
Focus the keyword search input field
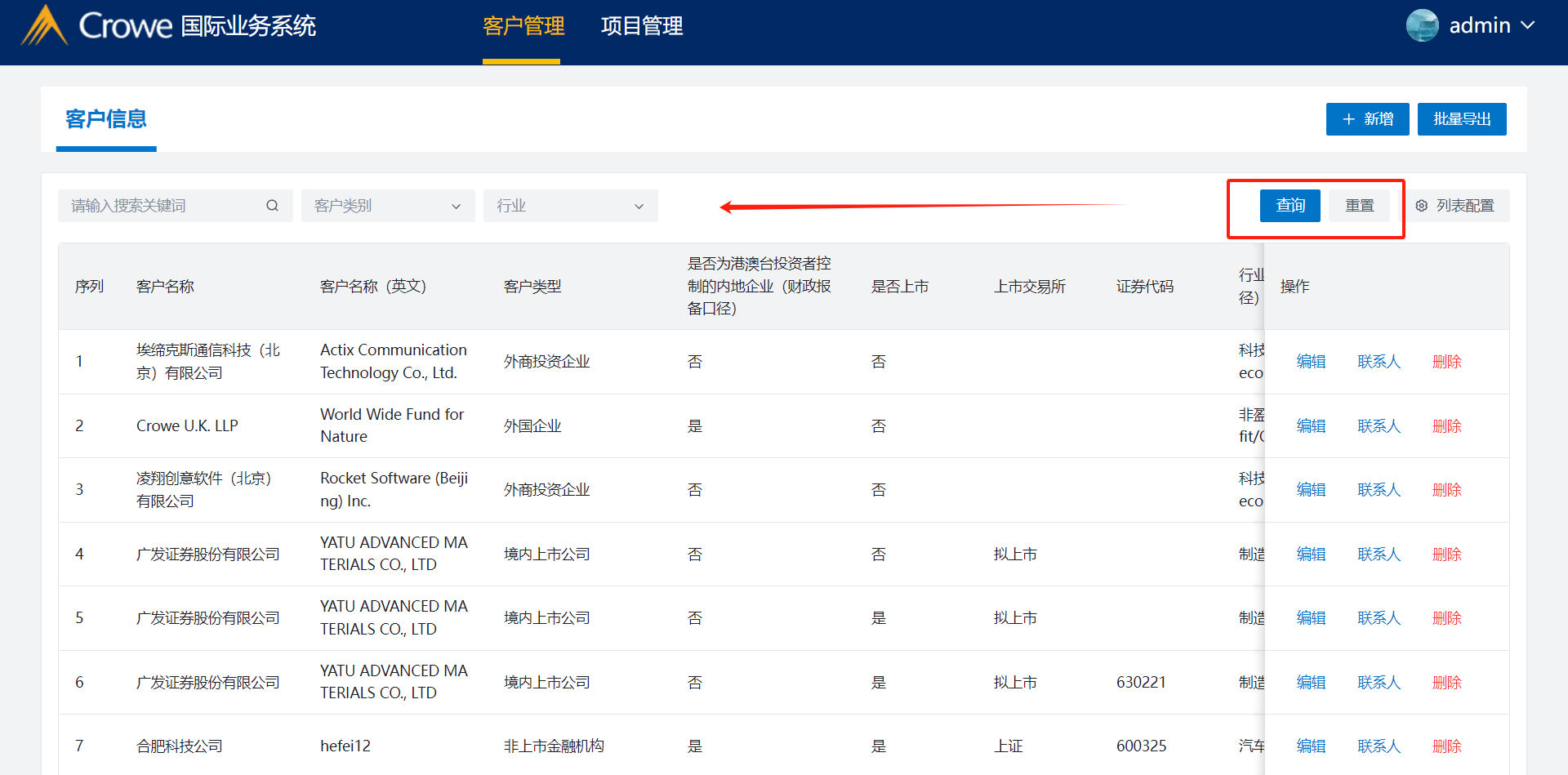pyautogui.click(x=163, y=206)
